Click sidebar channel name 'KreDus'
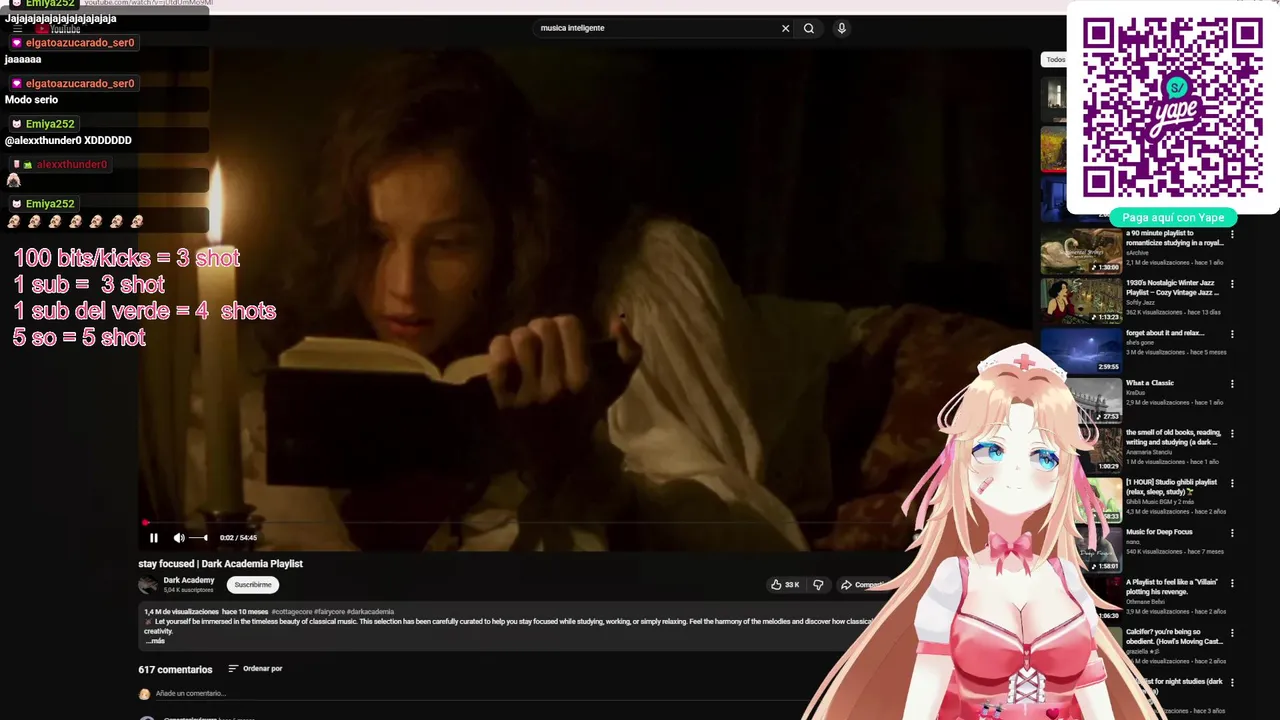This screenshot has width=1280, height=720. (1135, 392)
